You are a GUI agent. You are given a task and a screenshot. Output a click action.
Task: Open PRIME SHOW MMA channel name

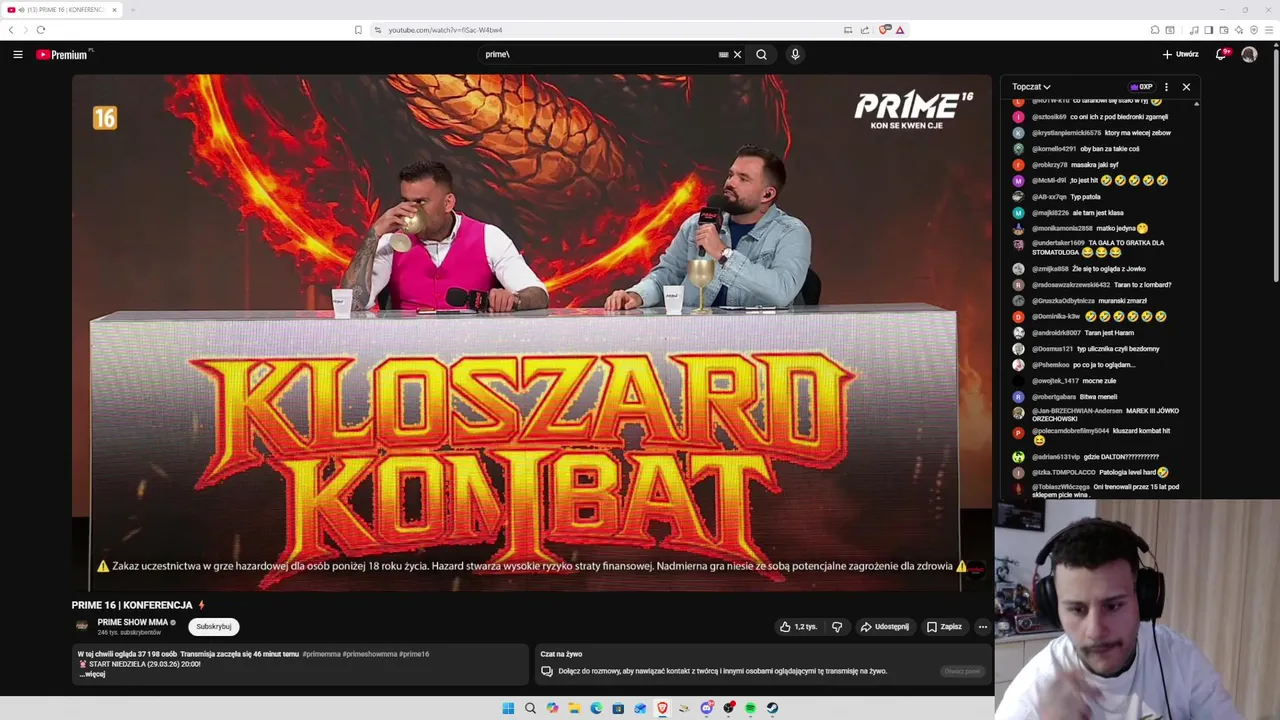click(x=132, y=622)
